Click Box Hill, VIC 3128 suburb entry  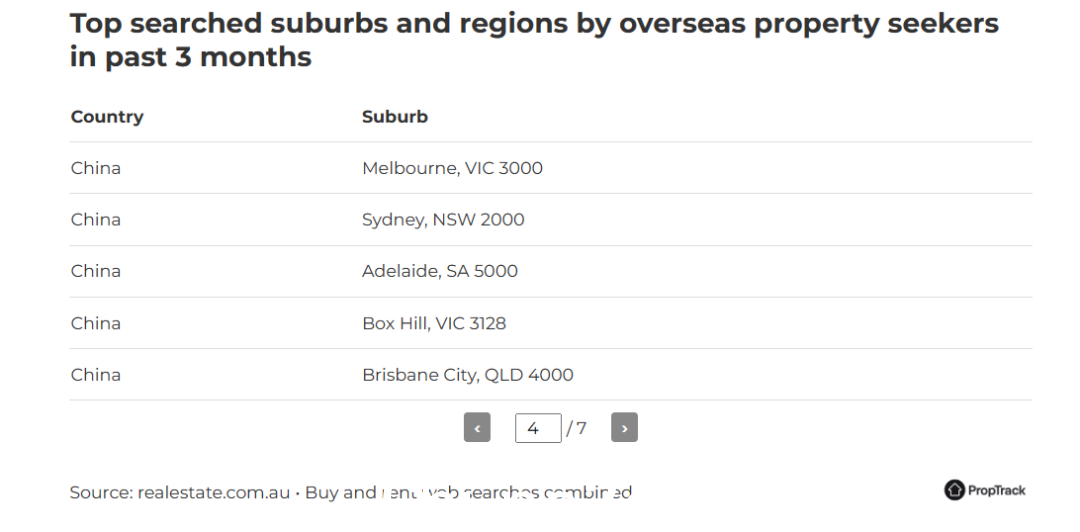coord(434,323)
